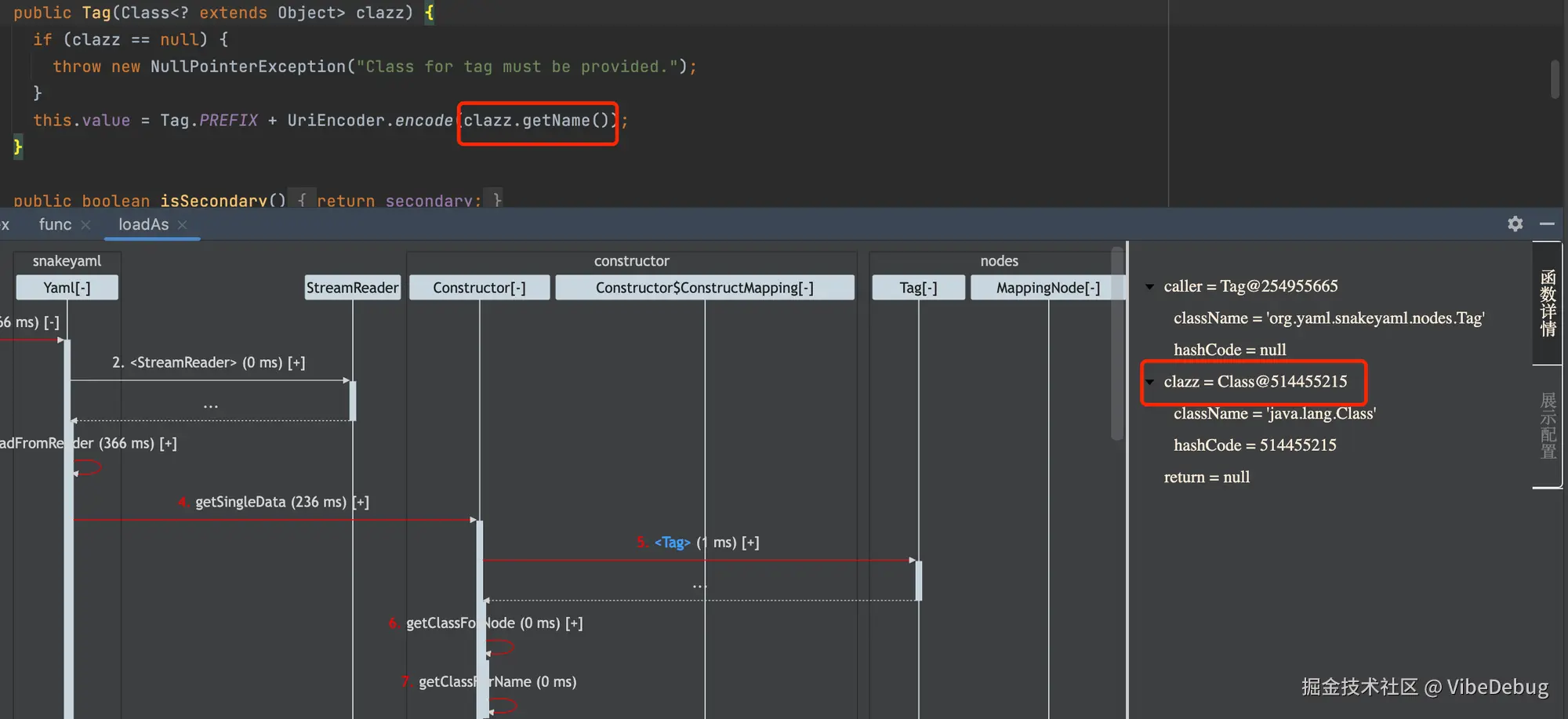Select className = 'org.yaml.snakeyaml.nodes.Tag' row
This screenshot has width=1568, height=719.
(1329, 318)
